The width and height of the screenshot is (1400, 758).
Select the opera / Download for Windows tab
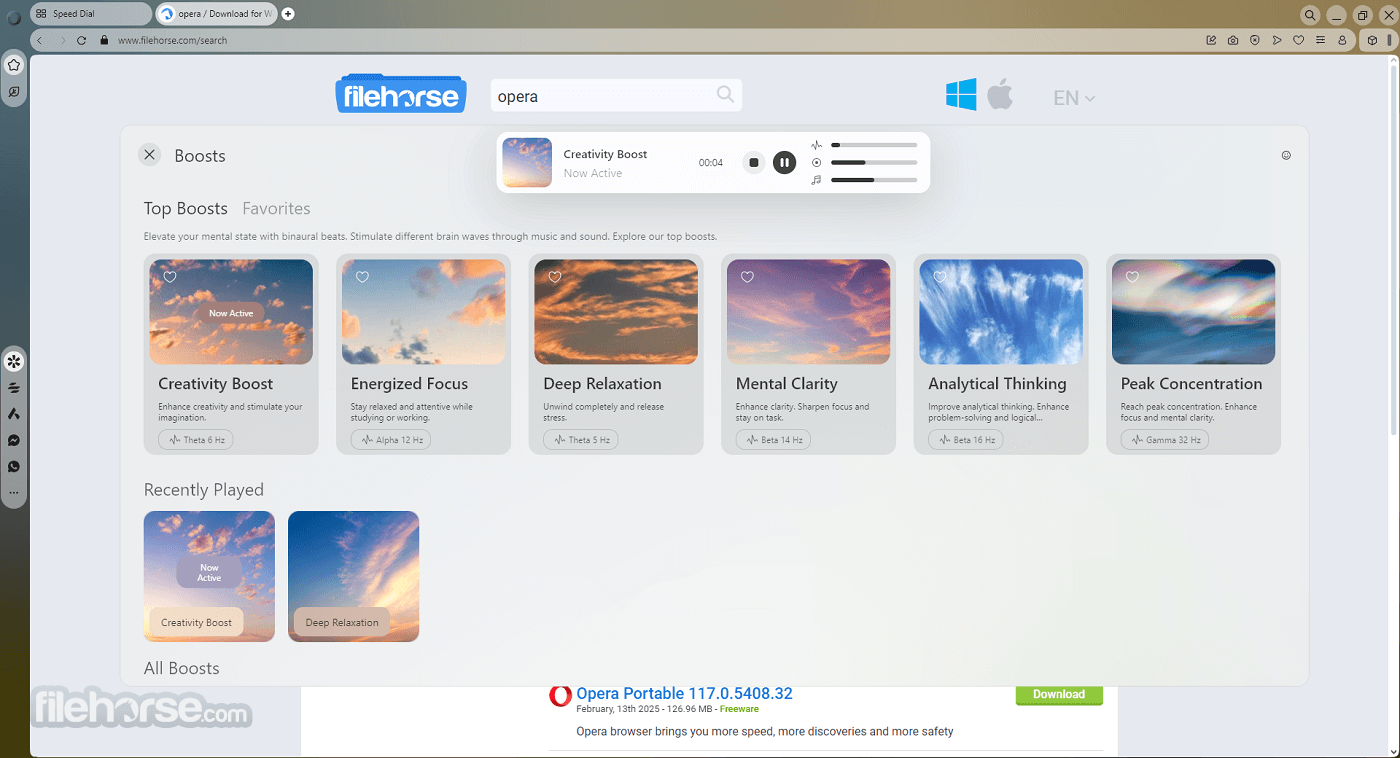[x=217, y=14]
